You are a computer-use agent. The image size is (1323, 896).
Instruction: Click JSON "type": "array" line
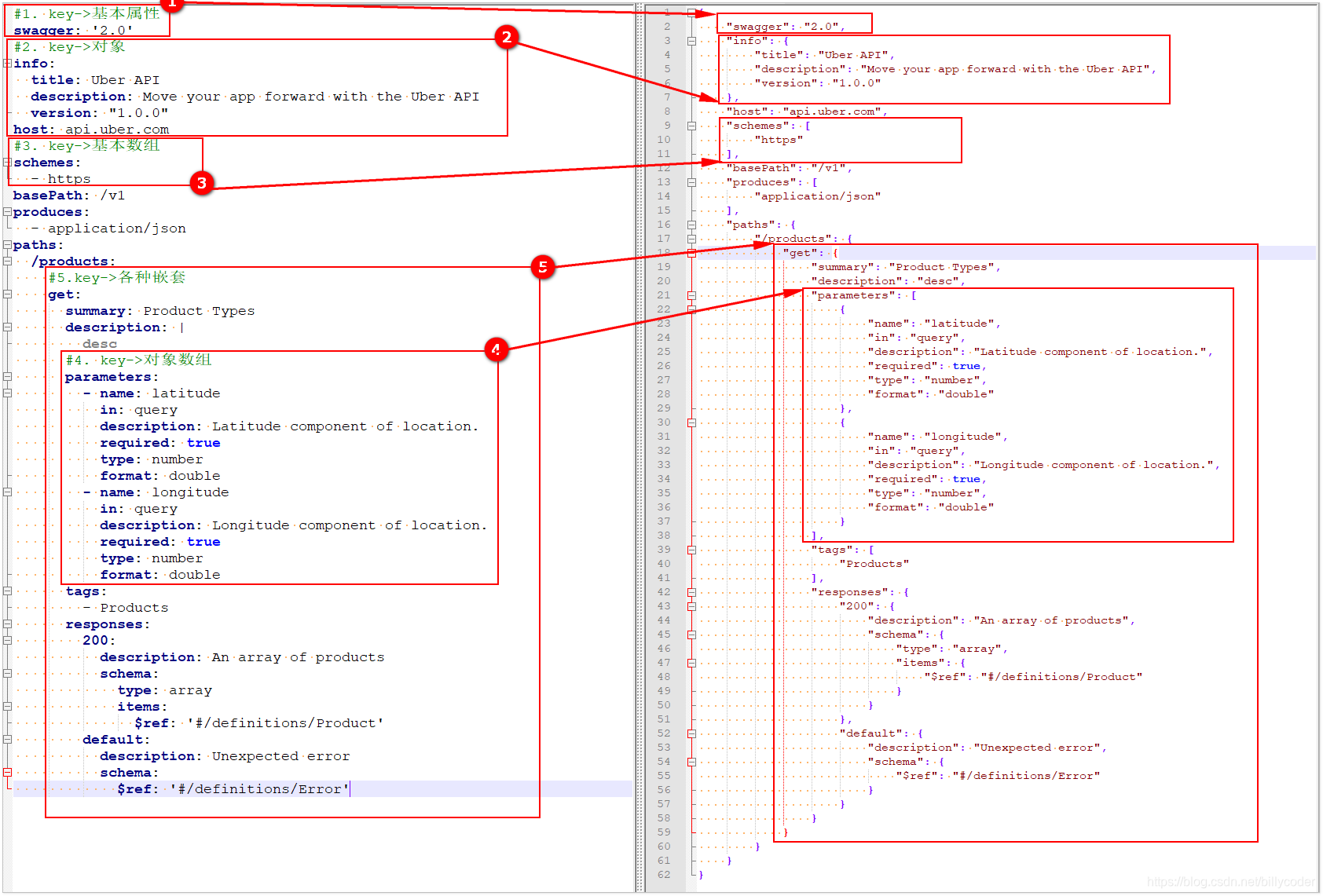(951, 649)
